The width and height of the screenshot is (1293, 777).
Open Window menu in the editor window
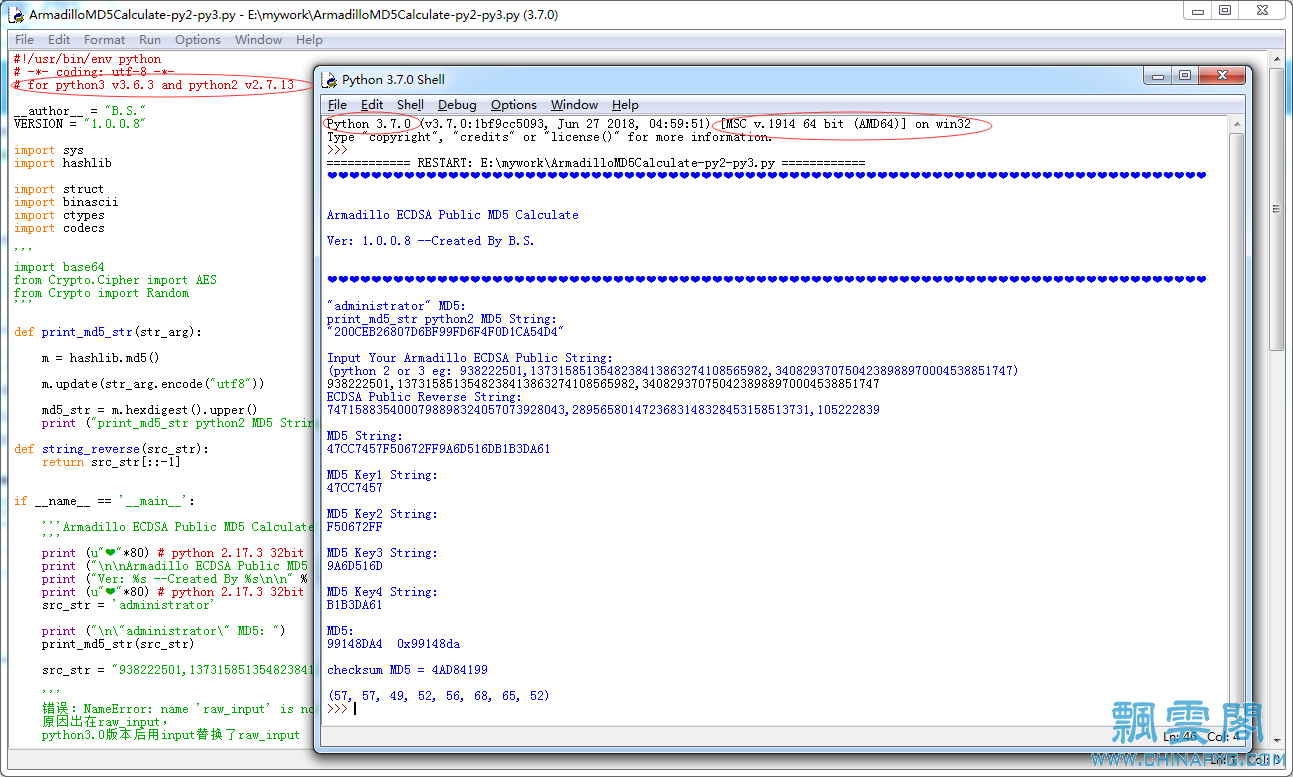click(259, 40)
